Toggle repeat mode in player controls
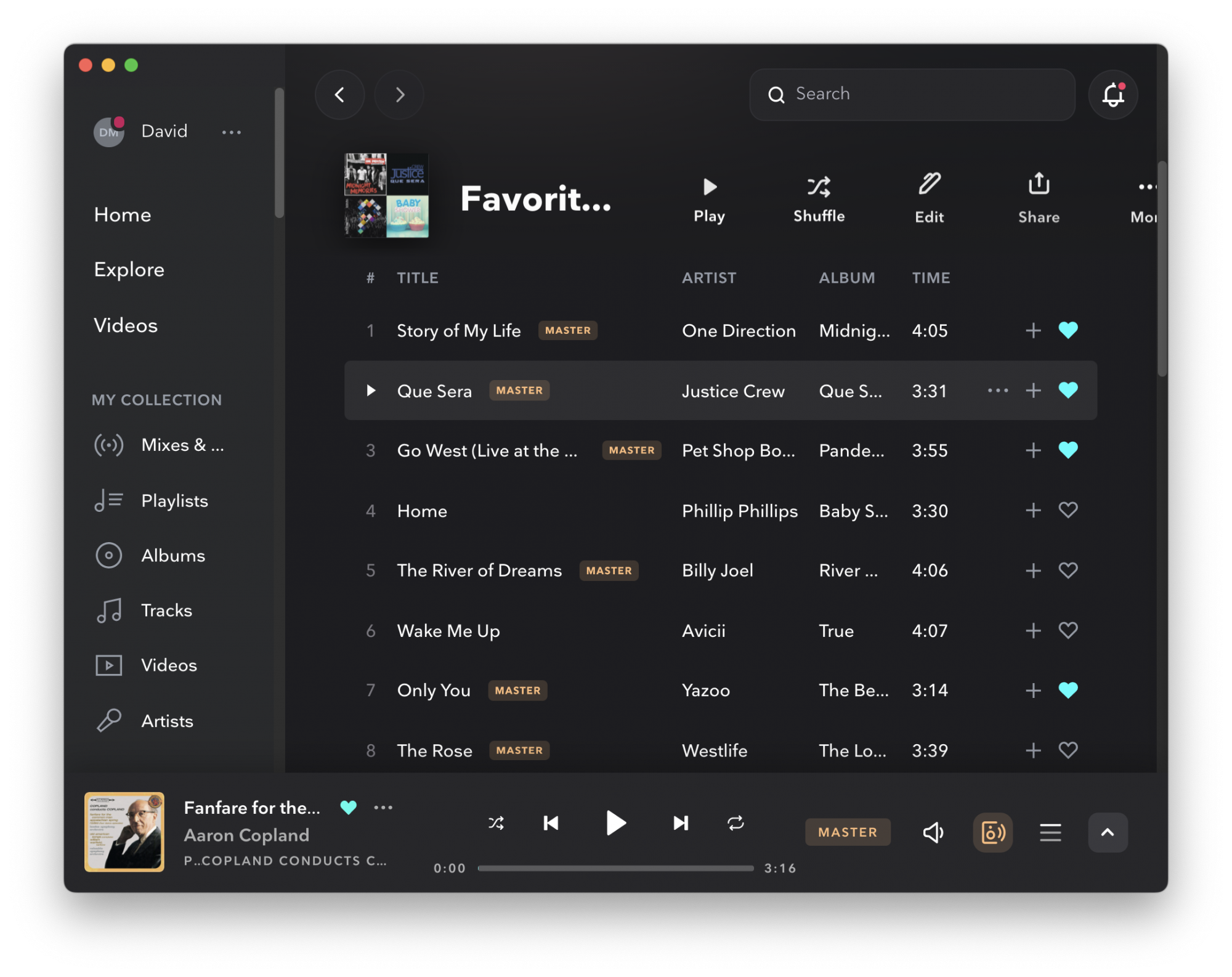Image resolution: width=1232 pixels, height=977 pixels. click(x=736, y=823)
